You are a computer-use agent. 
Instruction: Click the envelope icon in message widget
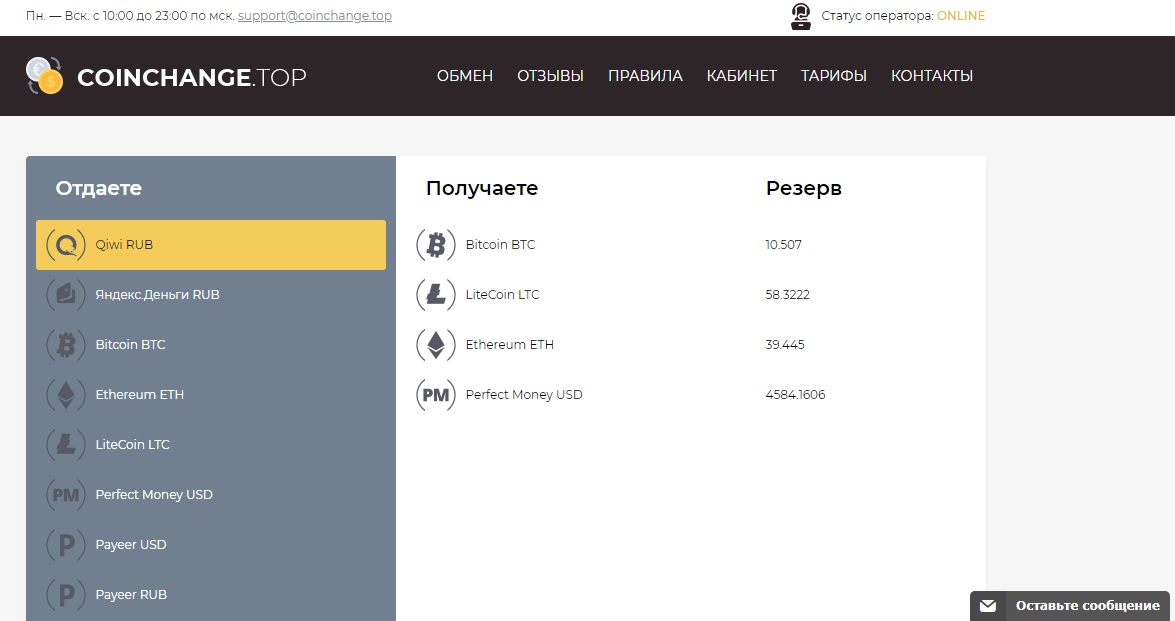tap(987, 606)
